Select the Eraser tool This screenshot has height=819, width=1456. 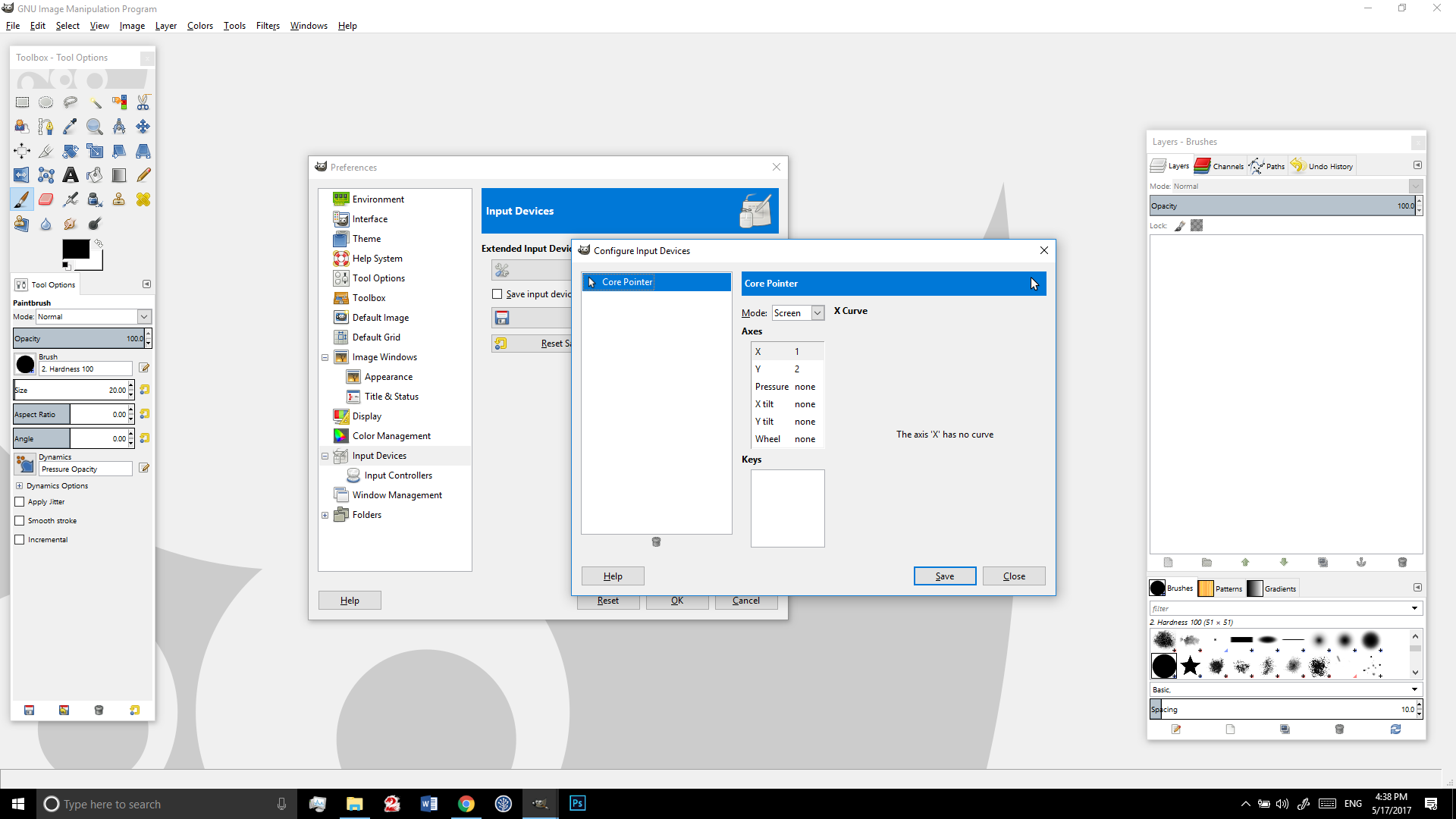click(x=46, y=199)
